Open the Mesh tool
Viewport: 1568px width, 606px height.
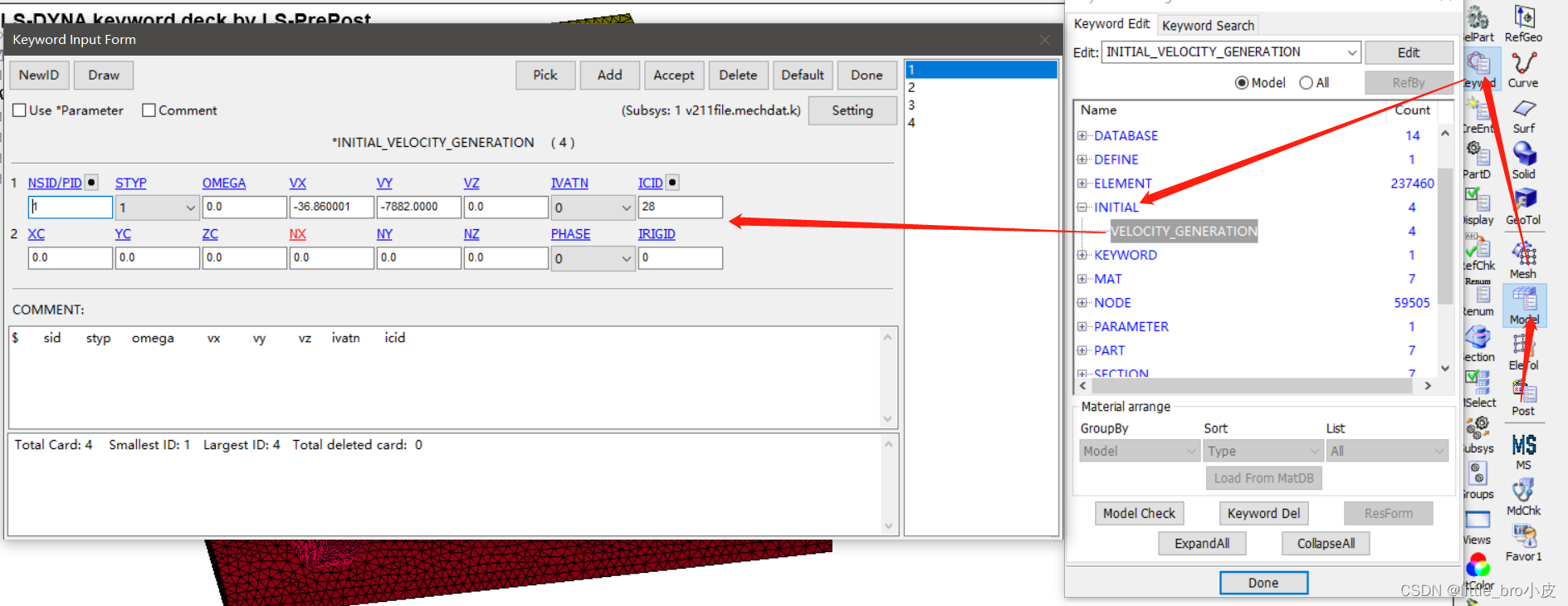pyautogui.click(x=1524, y=260)
